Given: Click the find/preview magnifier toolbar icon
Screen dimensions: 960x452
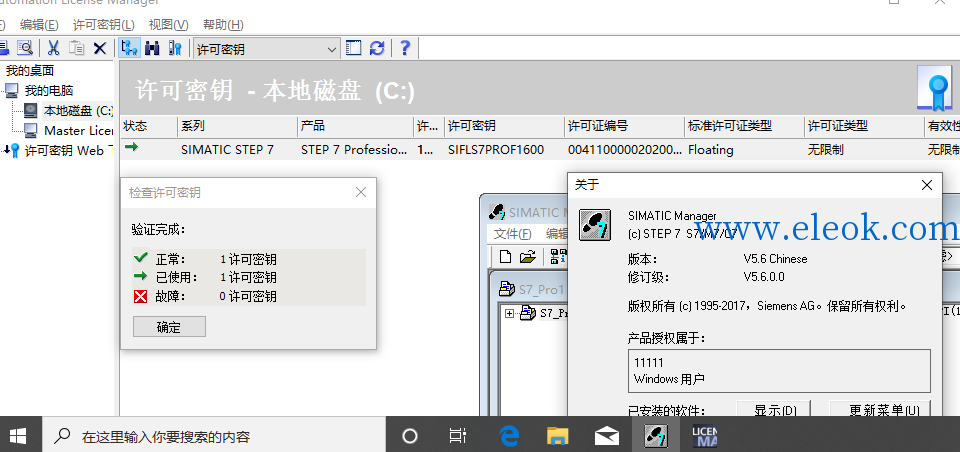Looking at the screenshot, I should click(x=24, y=48).
